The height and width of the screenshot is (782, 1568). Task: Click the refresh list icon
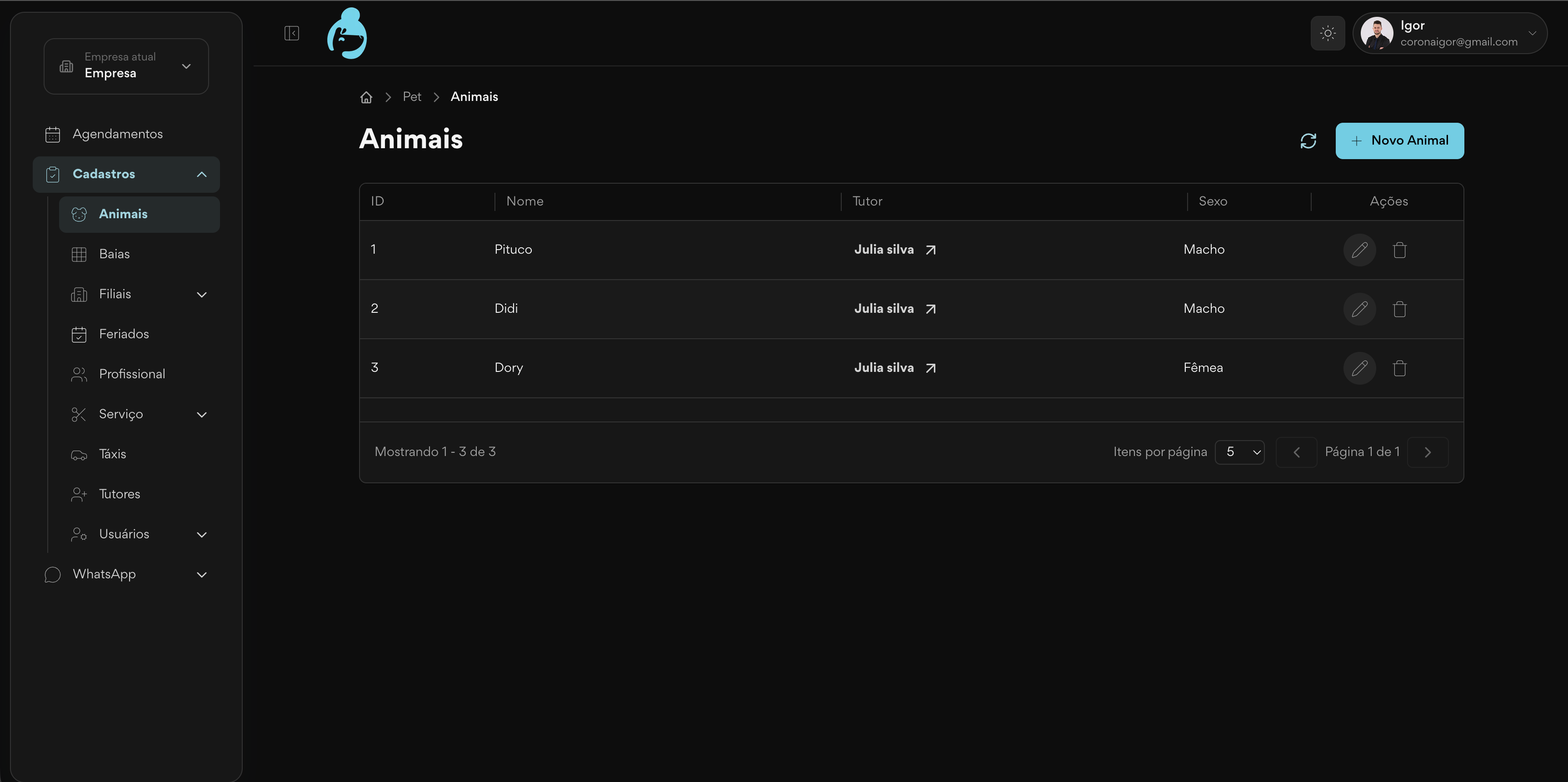point(1308,140)
